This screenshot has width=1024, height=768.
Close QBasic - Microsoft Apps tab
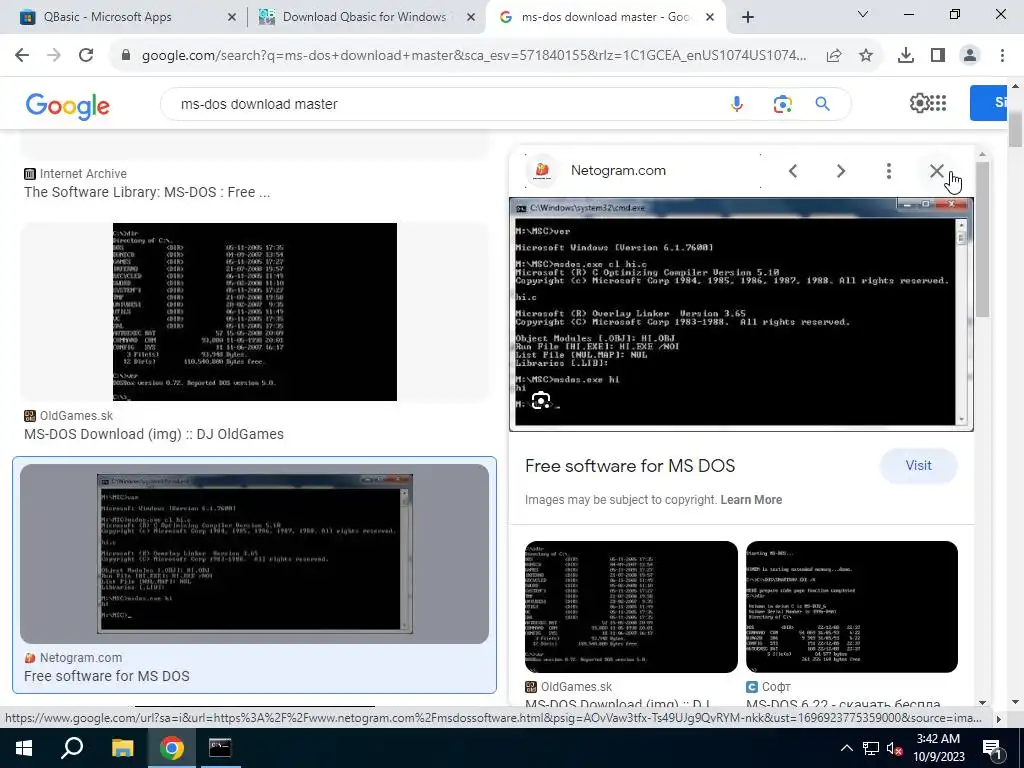[231, 18]
